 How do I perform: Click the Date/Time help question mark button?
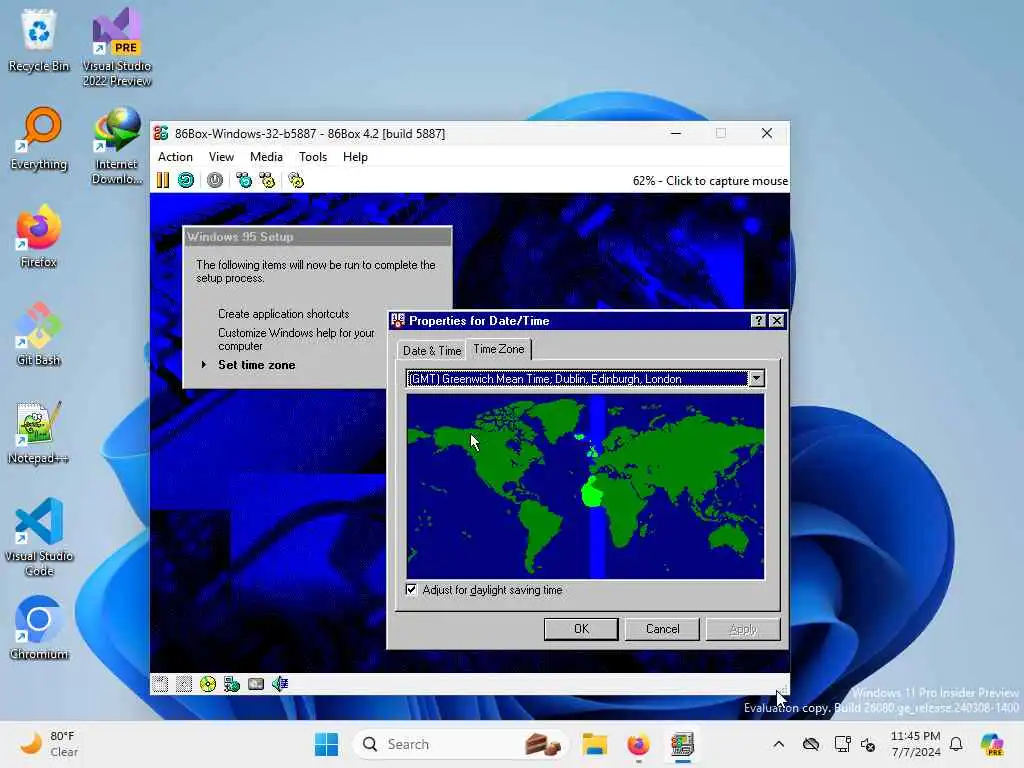758,321
